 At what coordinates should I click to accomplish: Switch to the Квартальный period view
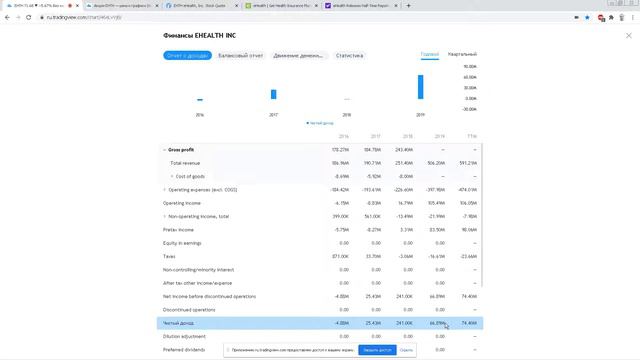(x=462, y=54)
